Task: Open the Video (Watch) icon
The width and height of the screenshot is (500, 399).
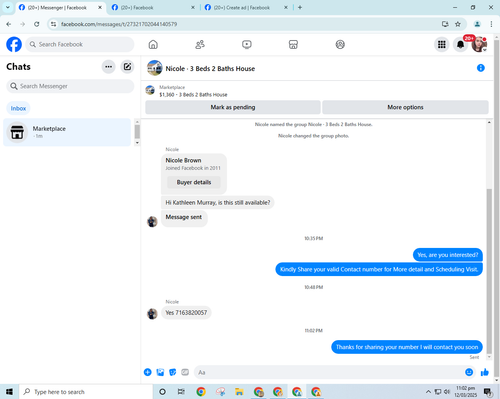Action: 247,44
